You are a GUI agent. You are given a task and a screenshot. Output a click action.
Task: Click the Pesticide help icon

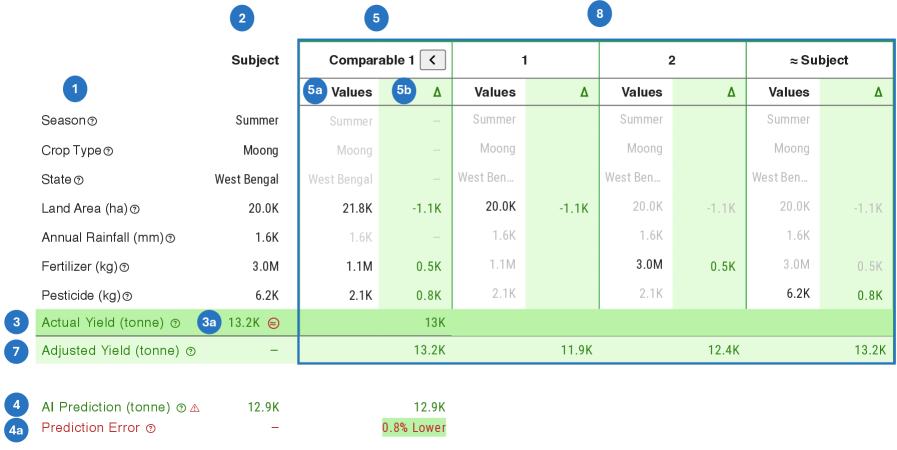128,296
